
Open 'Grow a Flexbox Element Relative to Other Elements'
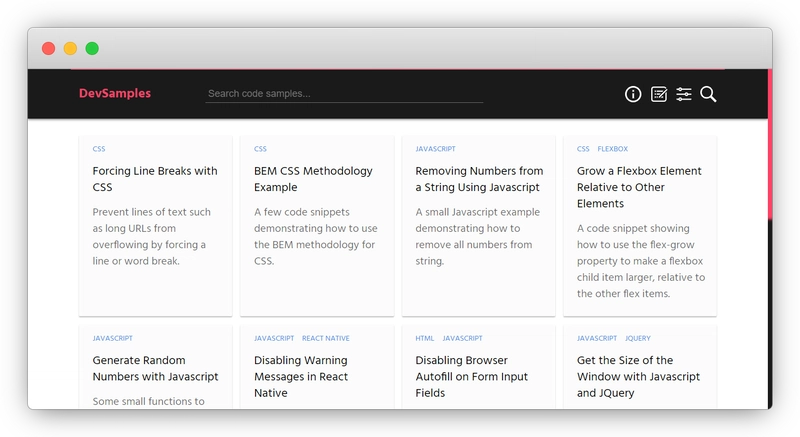639,187
